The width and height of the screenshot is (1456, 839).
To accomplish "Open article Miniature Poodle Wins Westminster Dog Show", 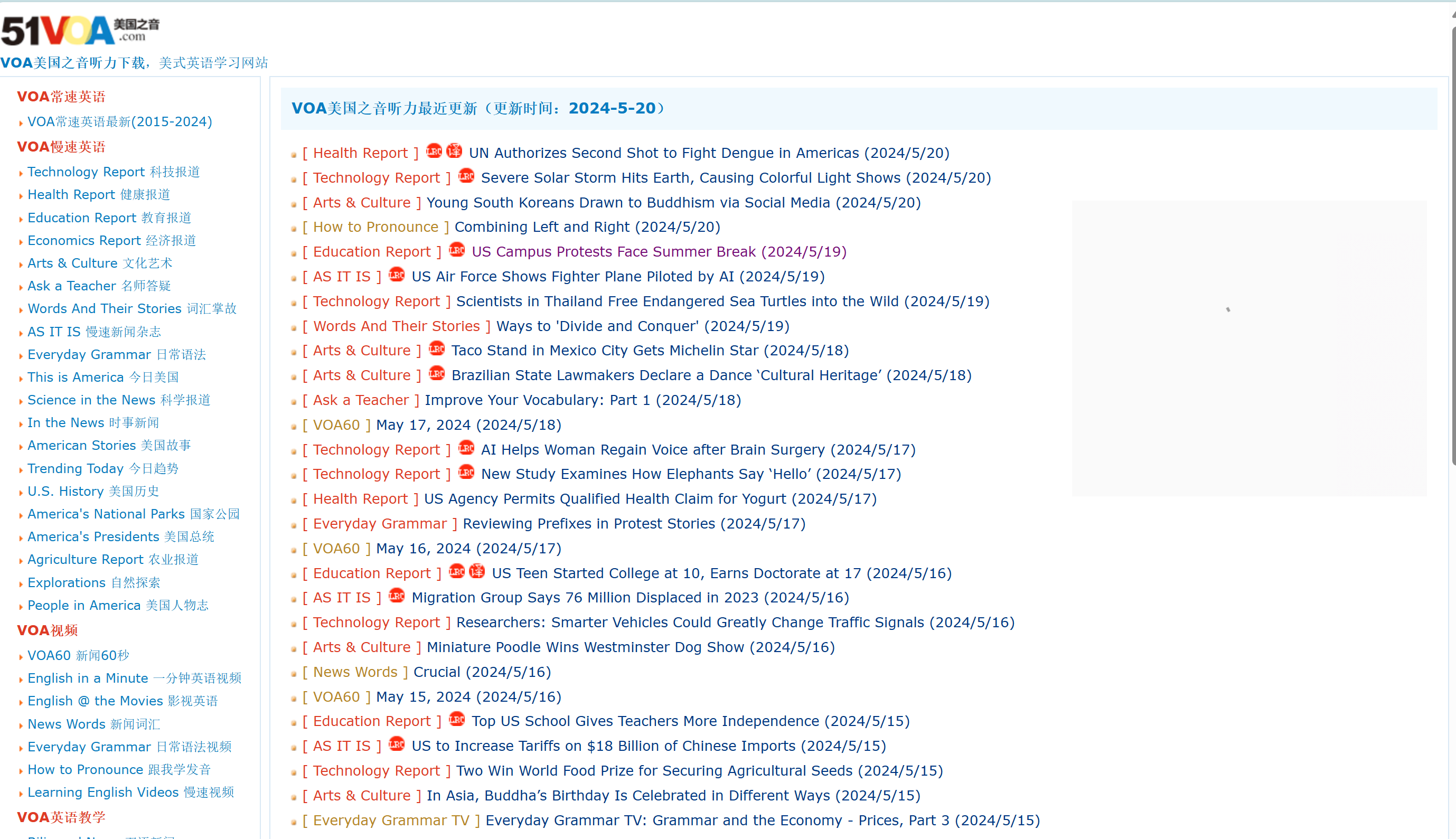I will [x=631, y=647].
